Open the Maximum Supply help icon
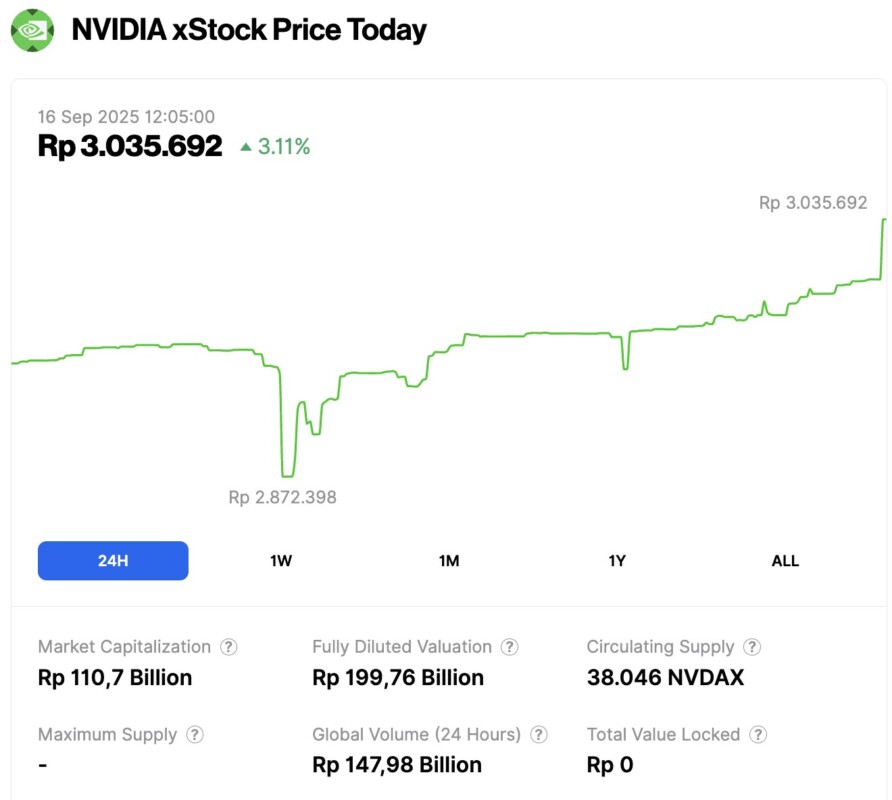This screenshot has height=800, width=892. pyautogui.click(x=197, y=734)
